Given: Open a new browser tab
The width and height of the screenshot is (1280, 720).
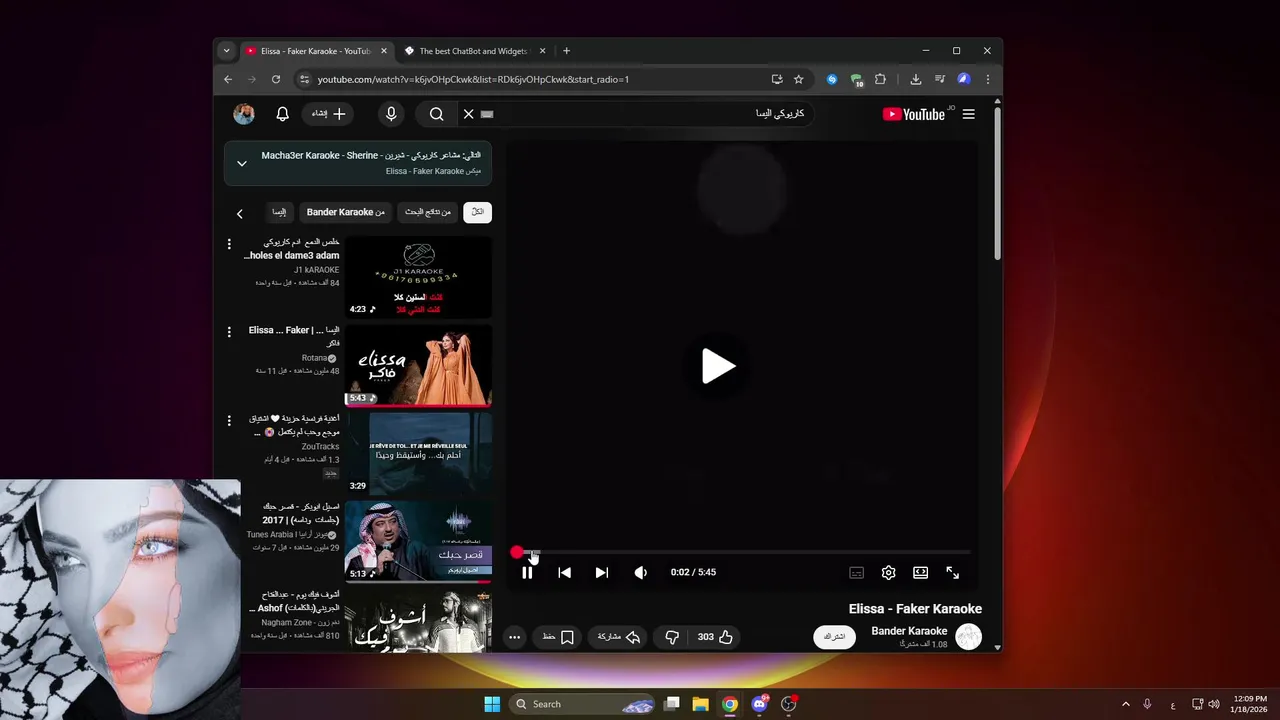Looking at the screenshot, I should 566,51.
